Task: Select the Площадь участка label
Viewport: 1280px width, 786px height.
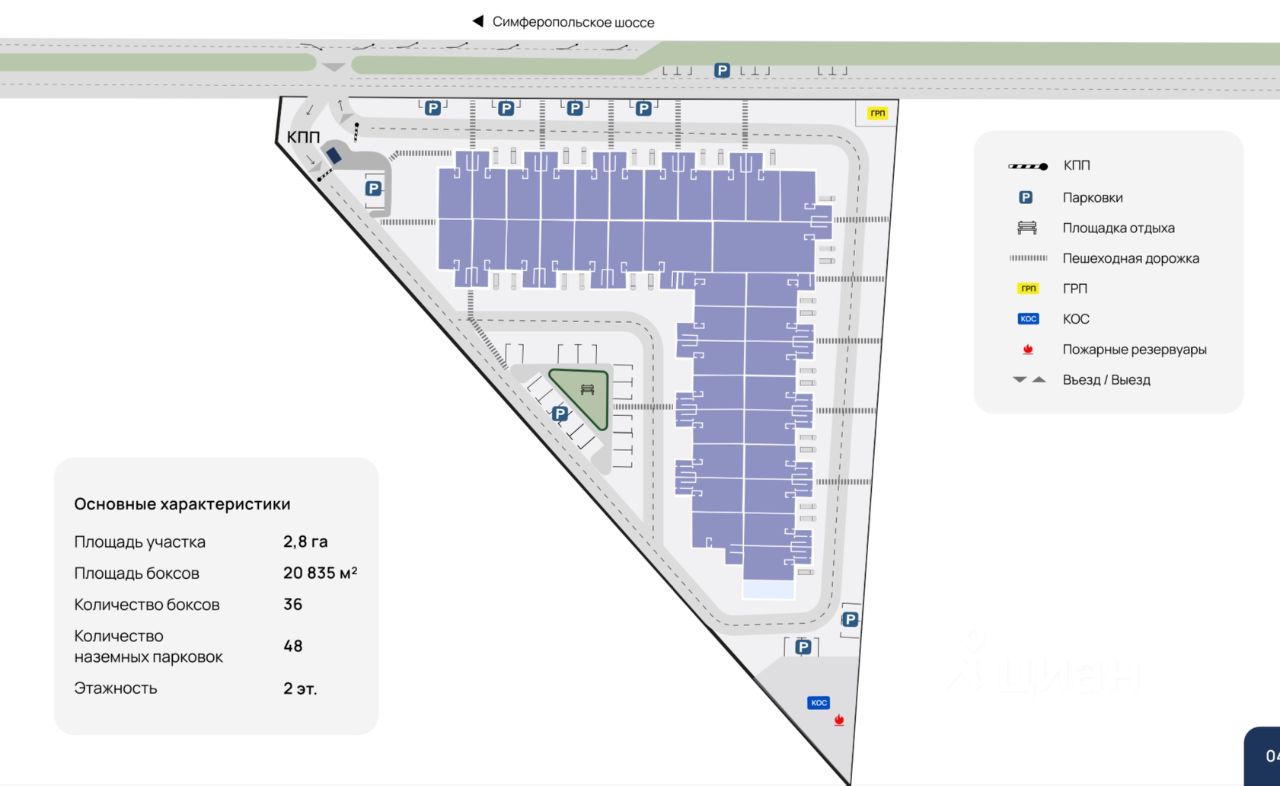Action: [x=140, y=542]
